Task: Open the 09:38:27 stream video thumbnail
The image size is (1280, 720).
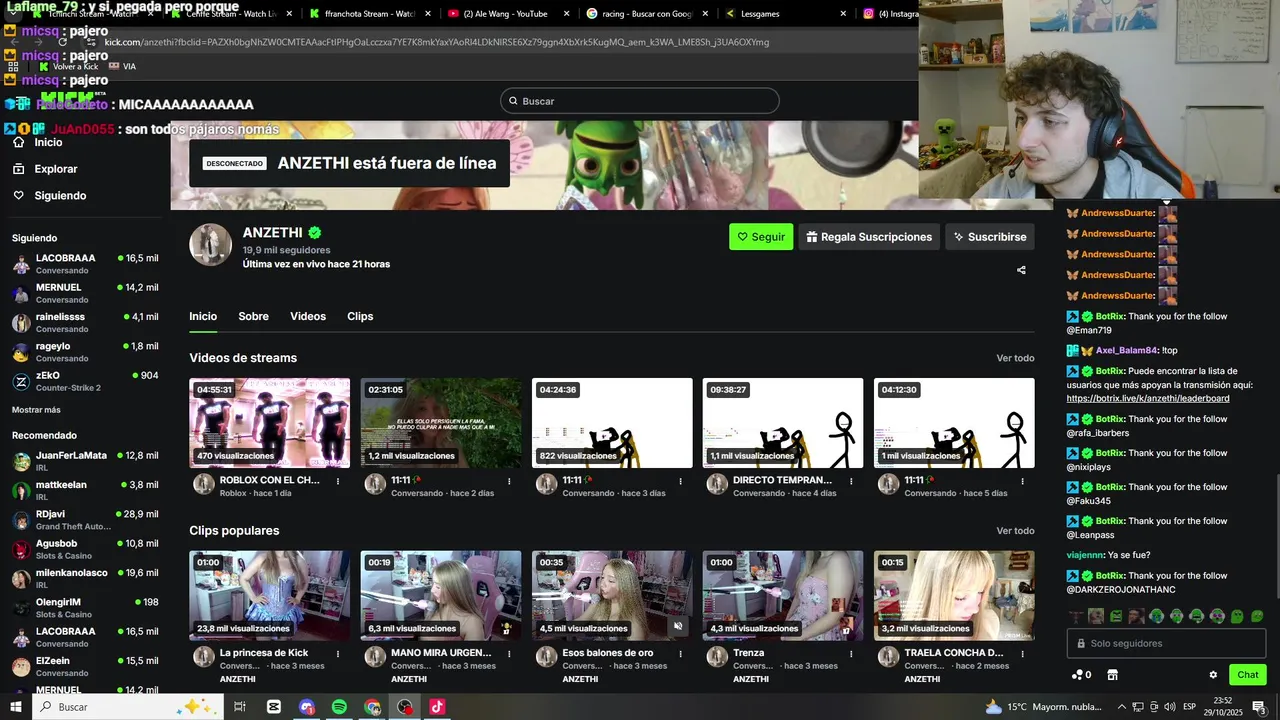Action: (783, 423)
